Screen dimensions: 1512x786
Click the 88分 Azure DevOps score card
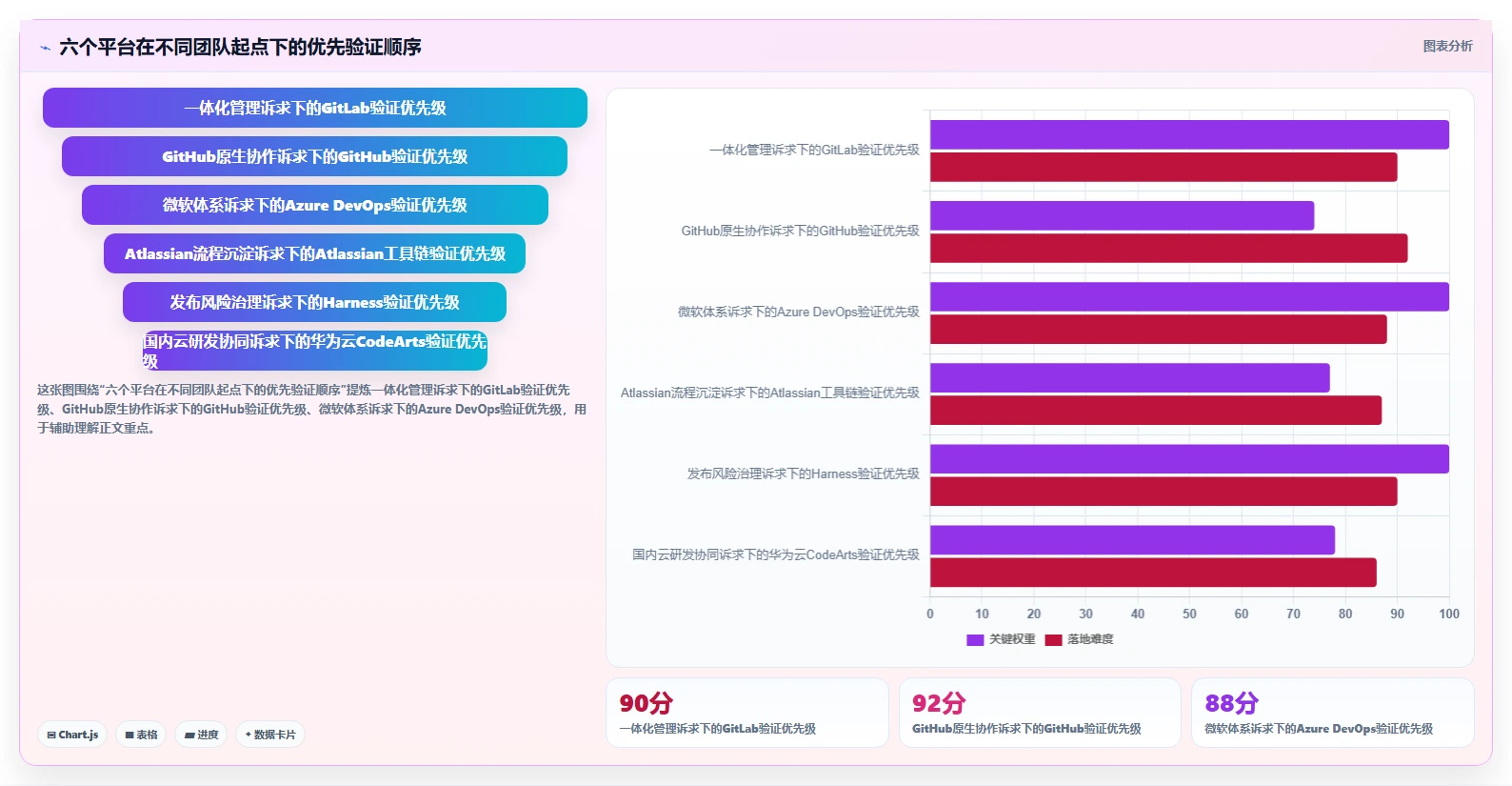pyautogui.click(x=1333, y=713)
